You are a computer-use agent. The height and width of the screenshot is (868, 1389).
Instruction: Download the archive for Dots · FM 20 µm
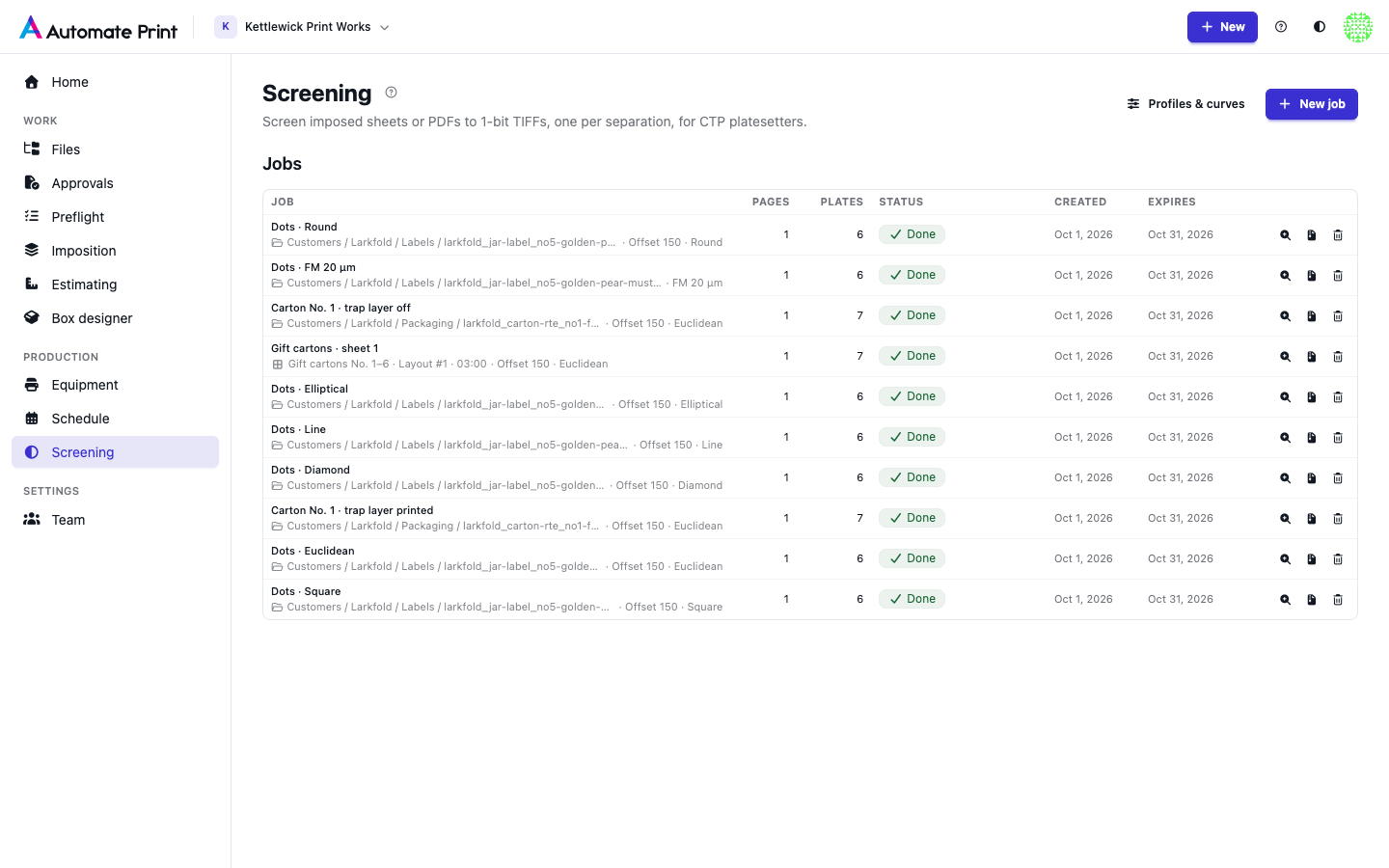[1312, 276]
